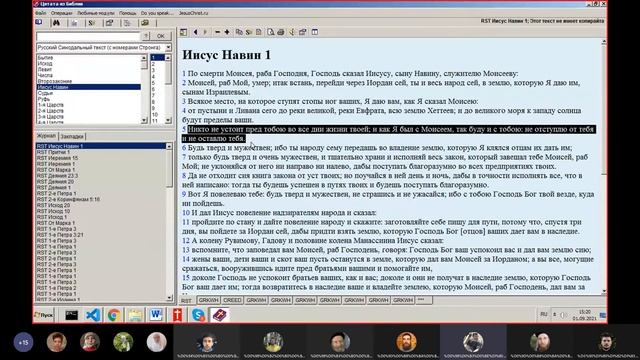Open Visual Studio Code from the taskbar
The height and width of the screenshot is (360, 640).
pos(93,315)
